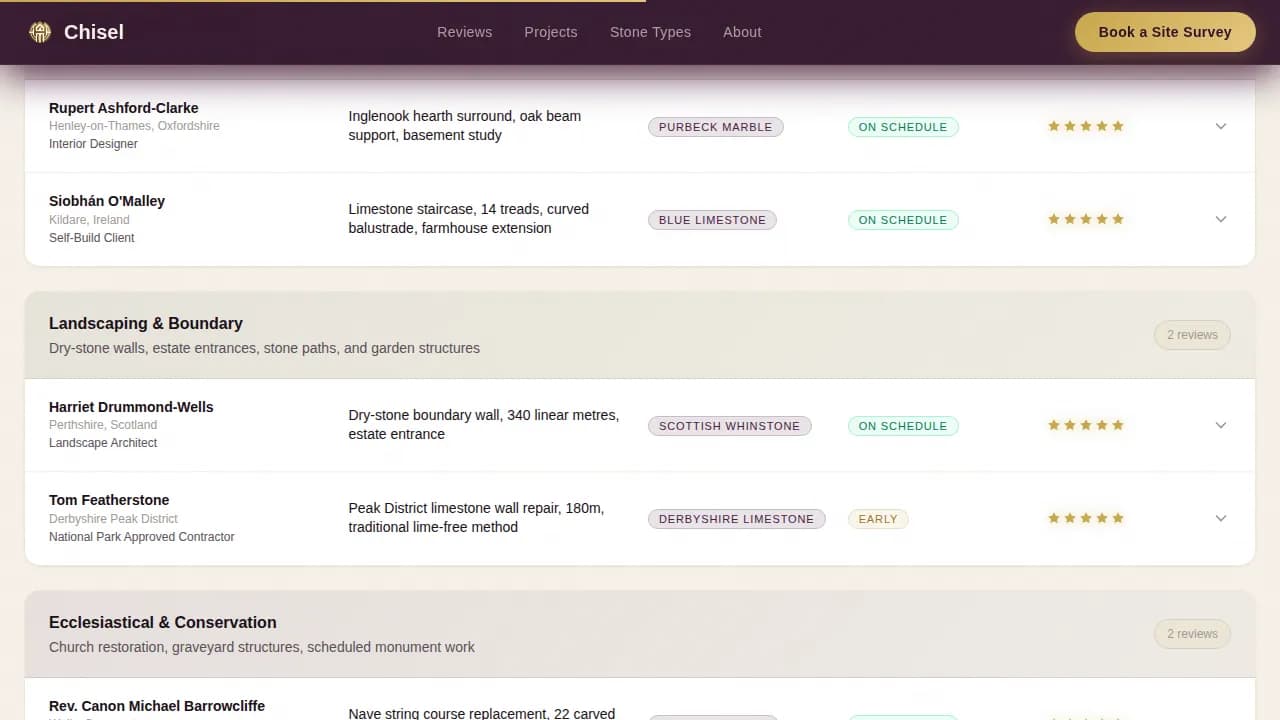Click the Scottish Whinstone stone tag
Image resolution: width=1280 pixels, height=720 pixels.
point(730,426)
